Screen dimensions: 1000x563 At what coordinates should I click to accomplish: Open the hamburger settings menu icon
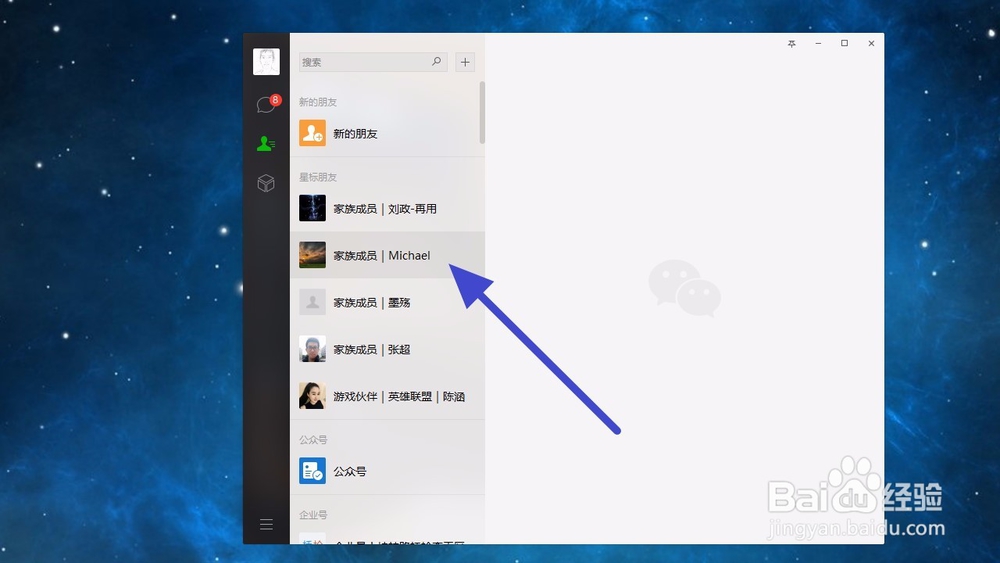266,524
